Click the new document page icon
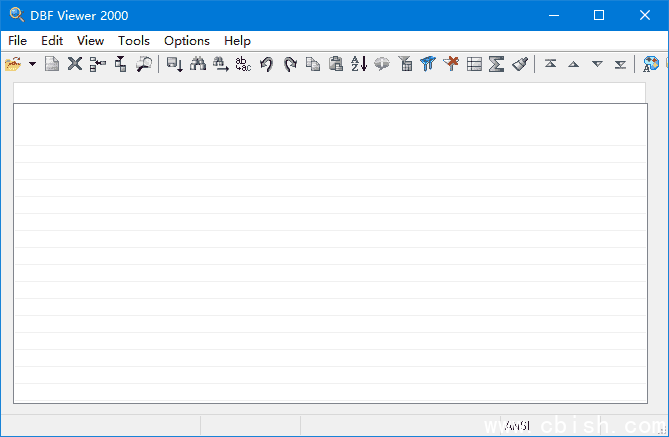 (x=52, y=64)
